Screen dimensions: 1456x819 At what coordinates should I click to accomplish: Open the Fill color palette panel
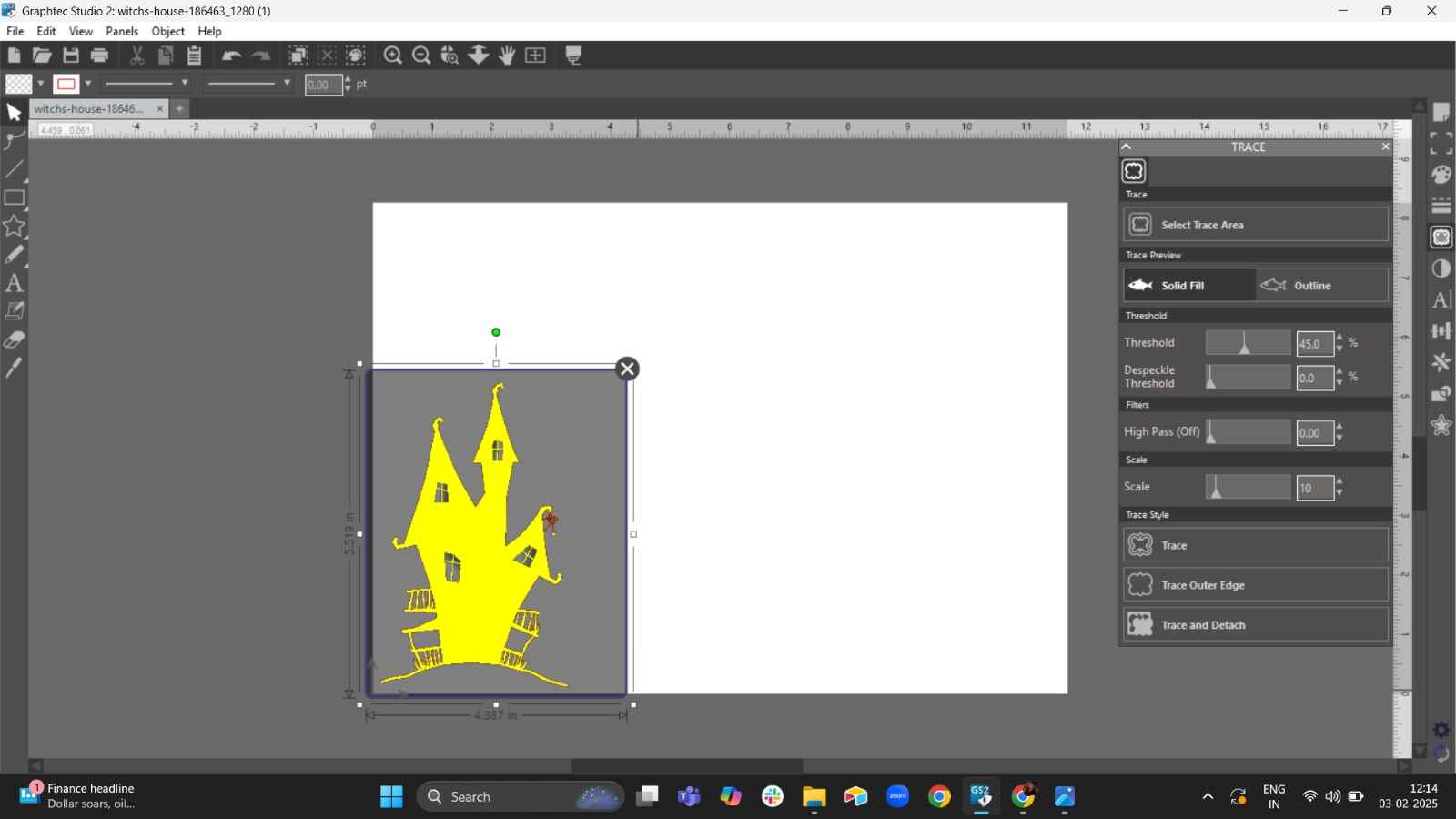[x=1441, y=174]
